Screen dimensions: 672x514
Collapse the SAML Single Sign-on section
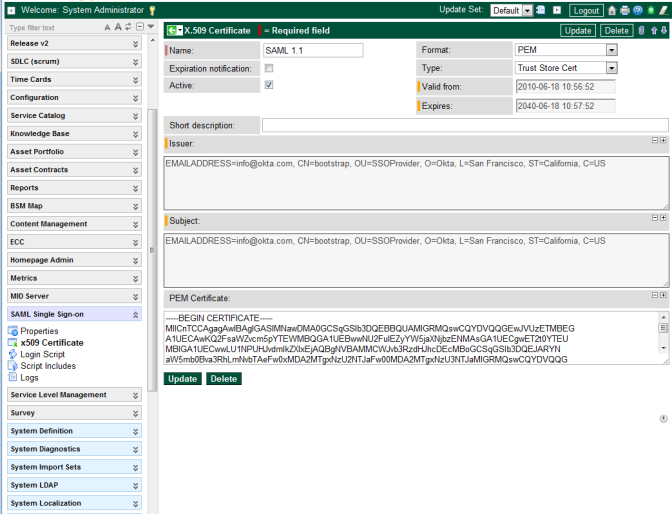click(136, 314)
